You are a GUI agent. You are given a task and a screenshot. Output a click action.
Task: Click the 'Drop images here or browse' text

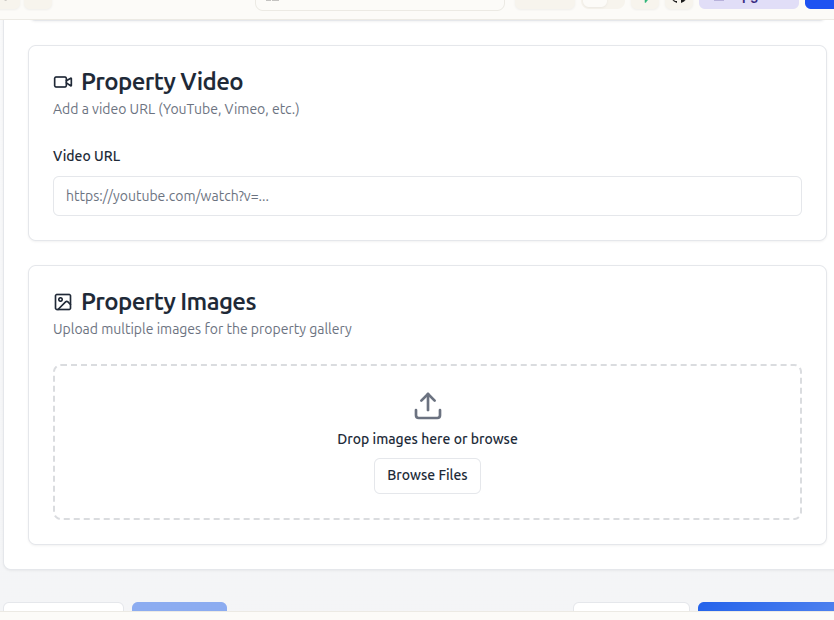tap(427, 439)
